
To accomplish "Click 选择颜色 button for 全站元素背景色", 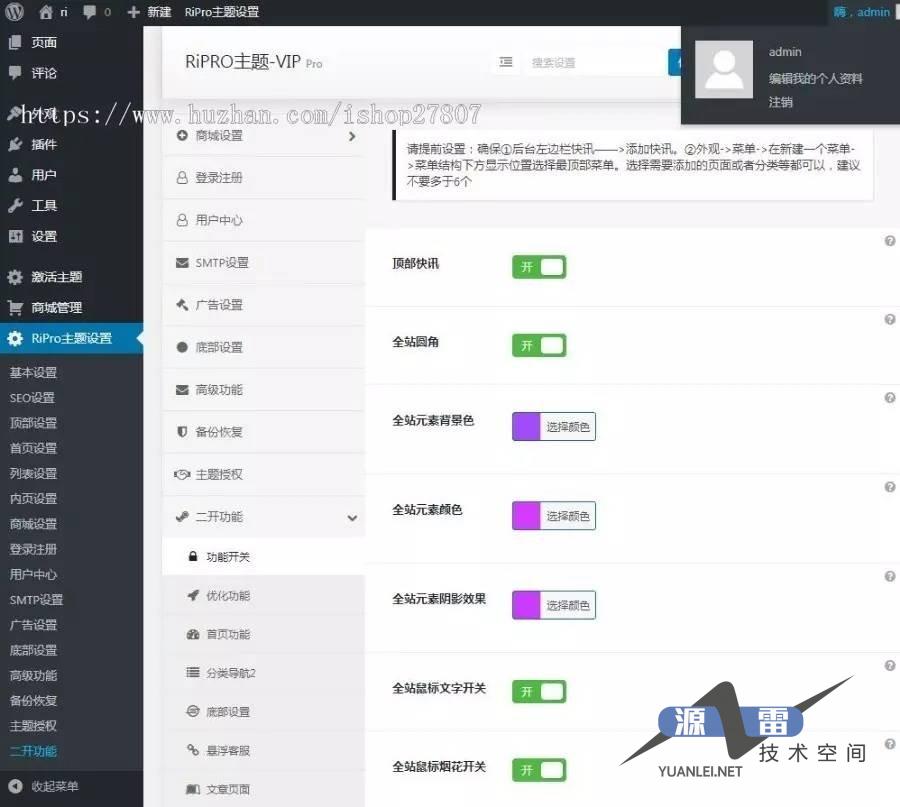I will tap(568, 426).
